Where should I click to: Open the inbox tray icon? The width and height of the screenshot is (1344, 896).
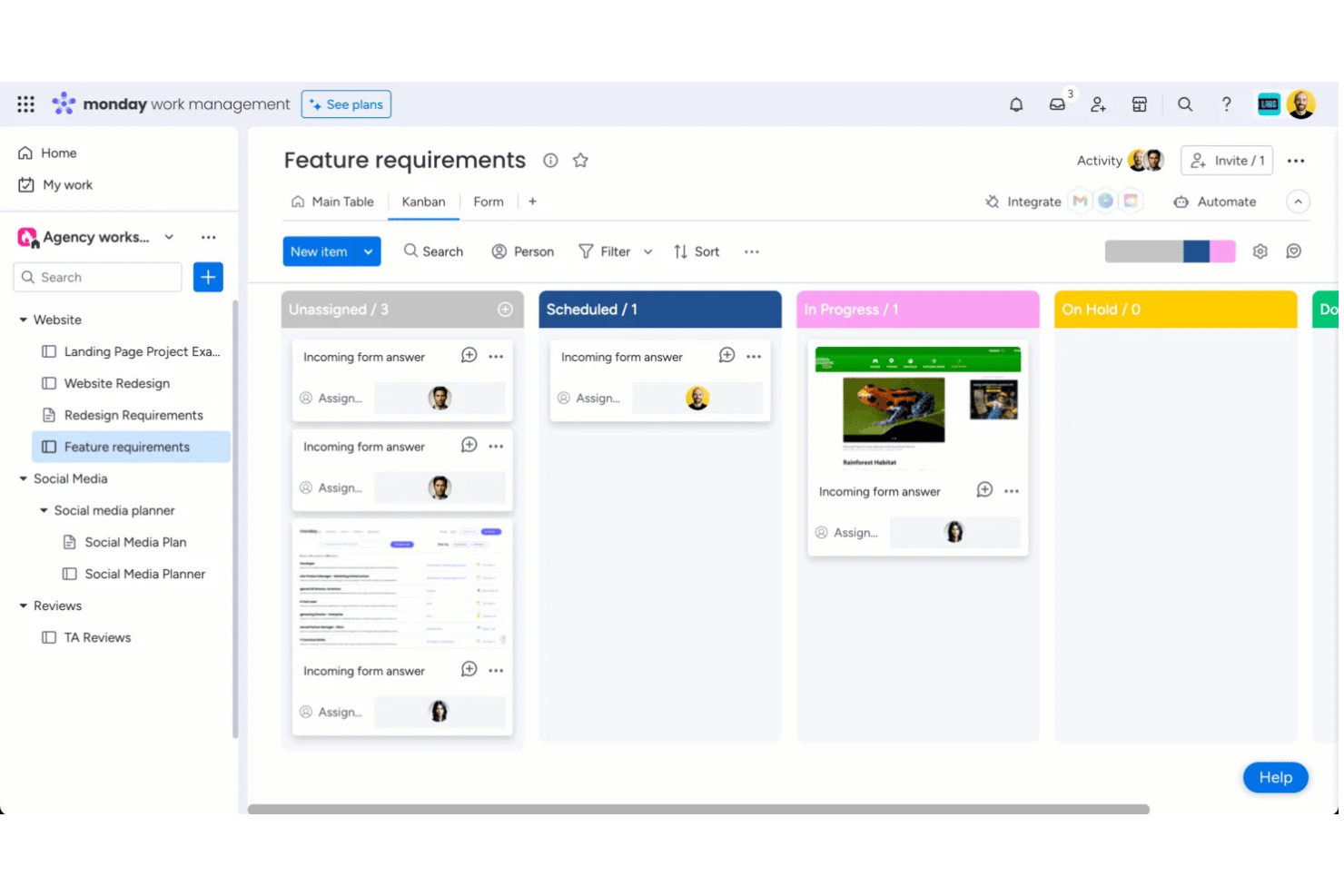1057,104
